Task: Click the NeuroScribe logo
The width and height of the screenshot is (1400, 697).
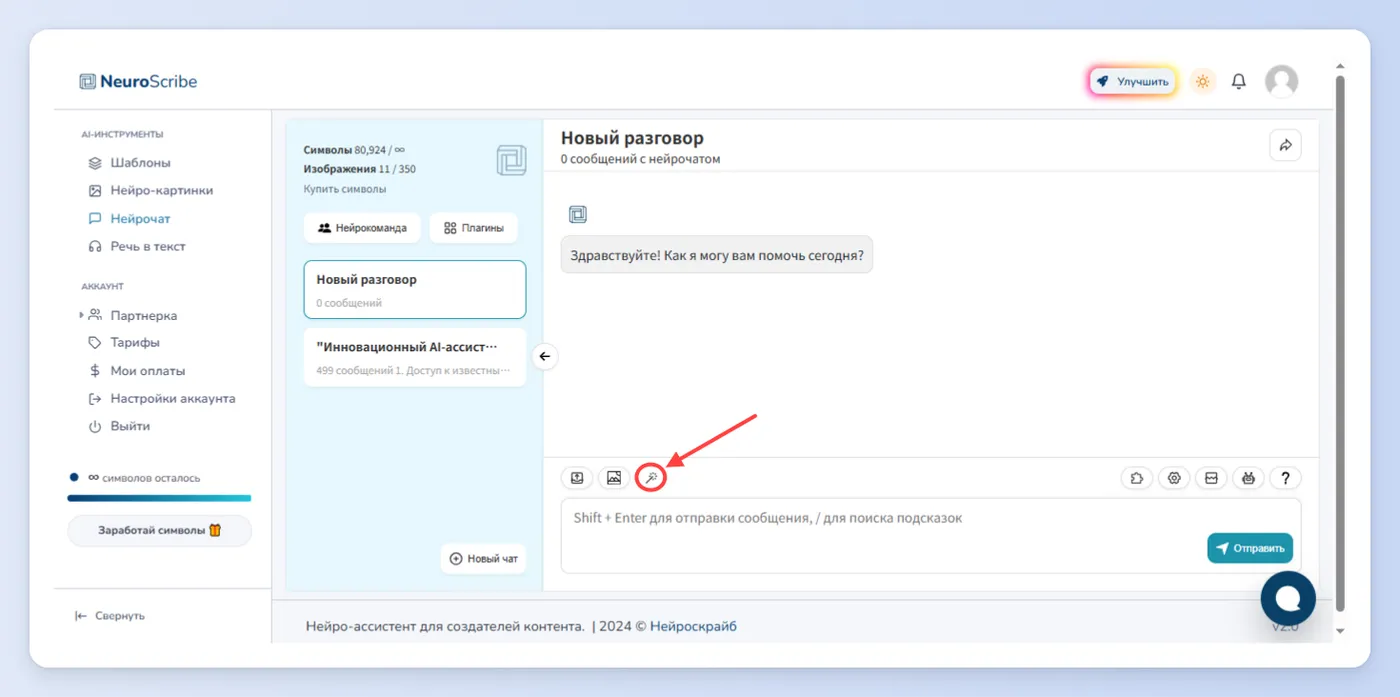Action: point(138,82)
